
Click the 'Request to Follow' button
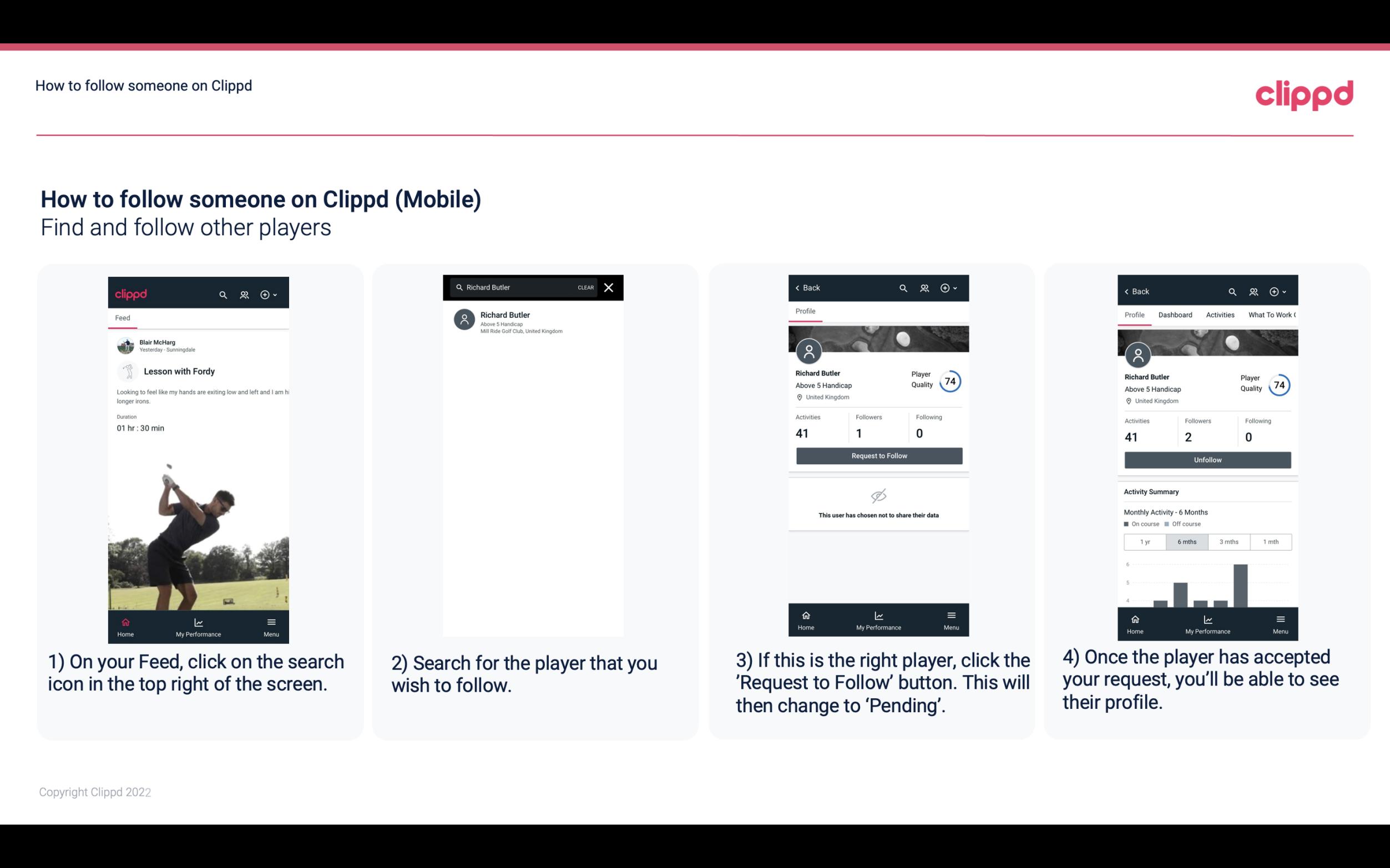(878, 455)
